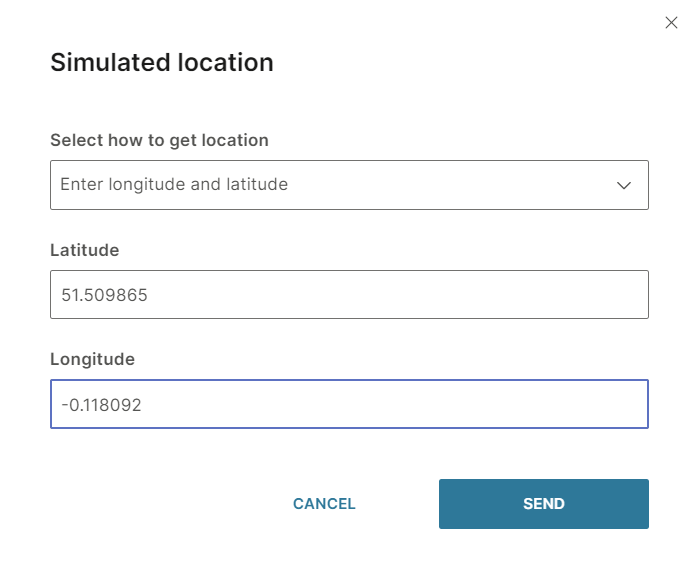Close the Simulated location dialog

[671, 22]
